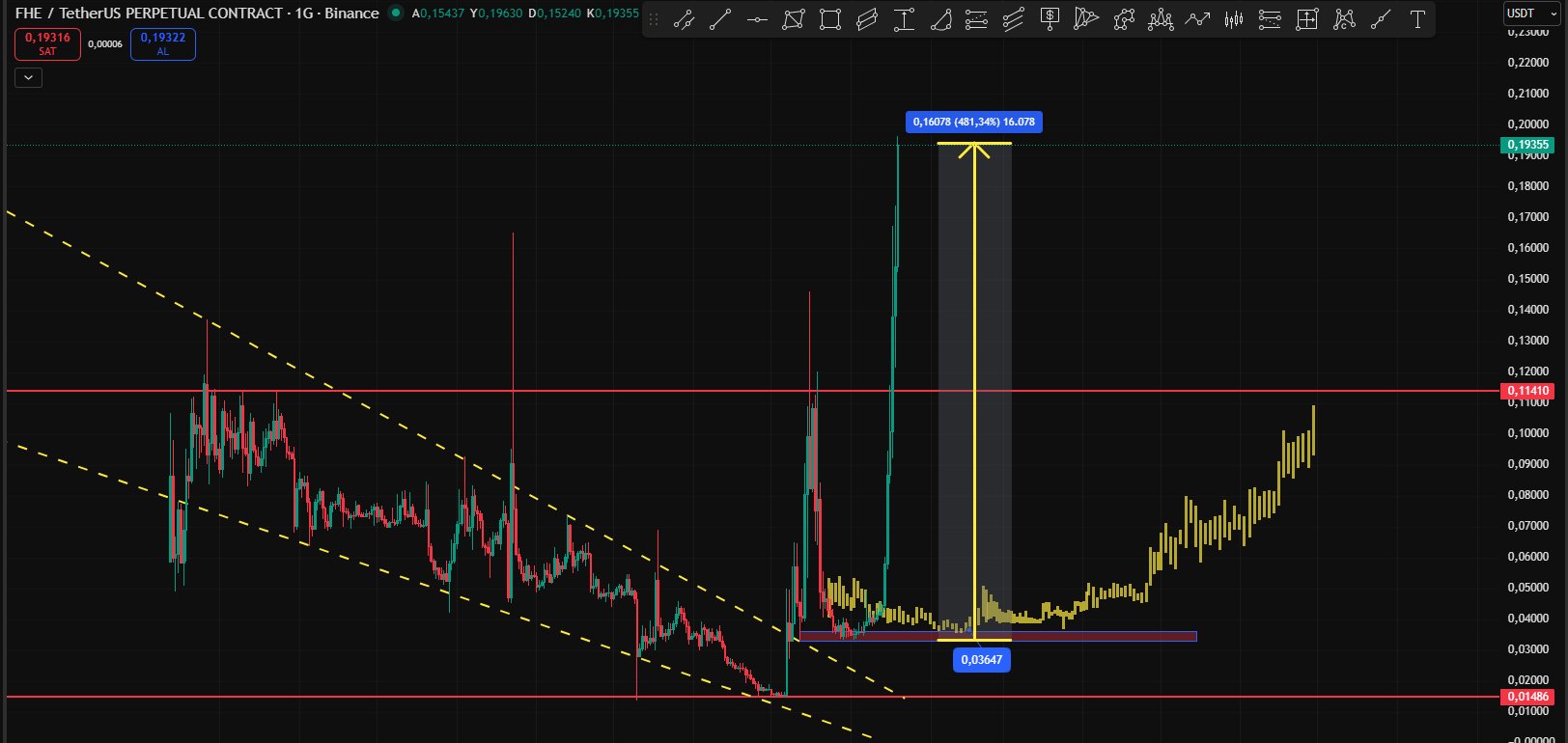Select the Triangle Pattern tool
Viewport: 1568px width, 743px height.
coord(1087,19)
